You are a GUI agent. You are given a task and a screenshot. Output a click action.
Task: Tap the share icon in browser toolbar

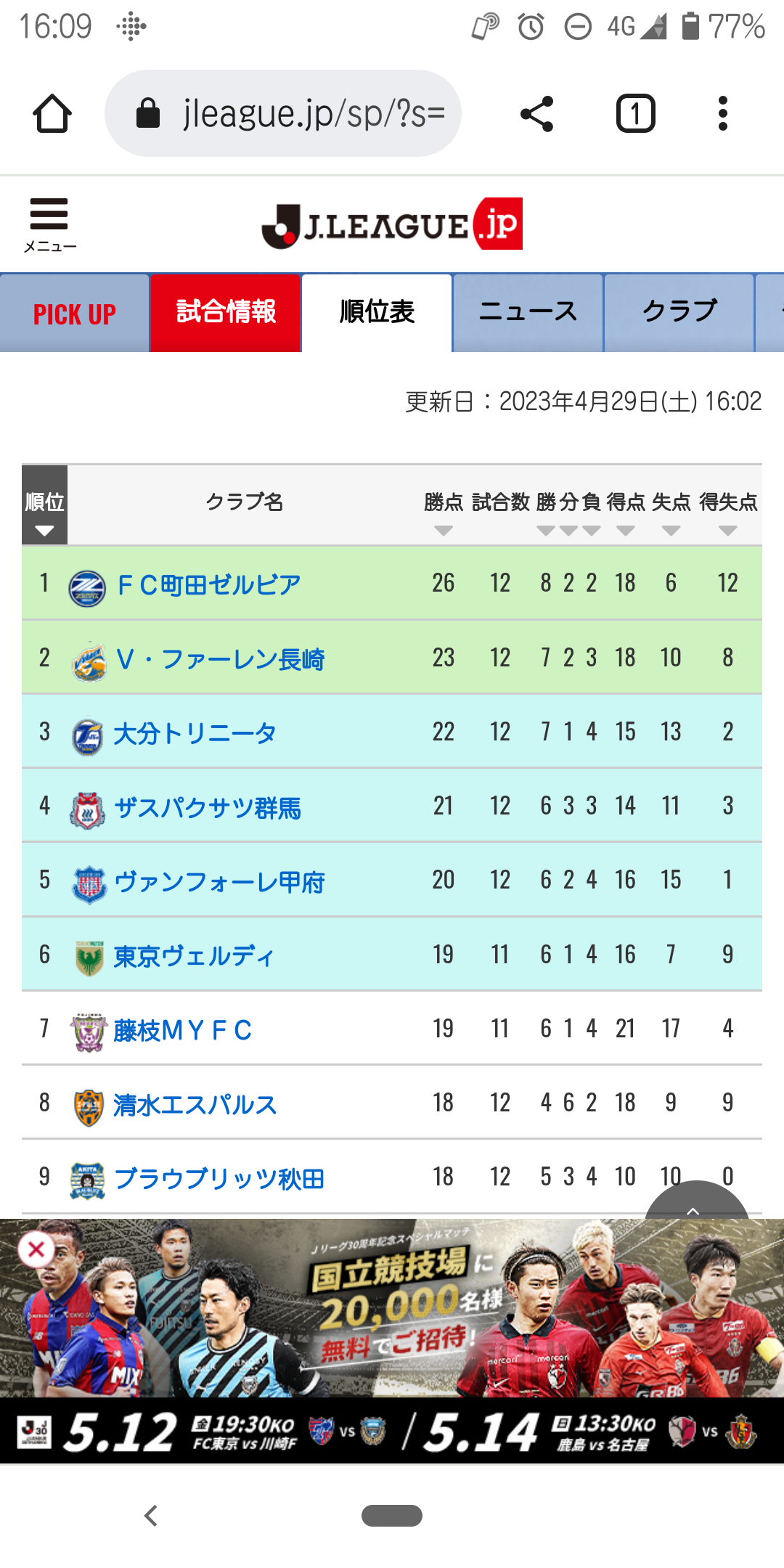[537, 114]
